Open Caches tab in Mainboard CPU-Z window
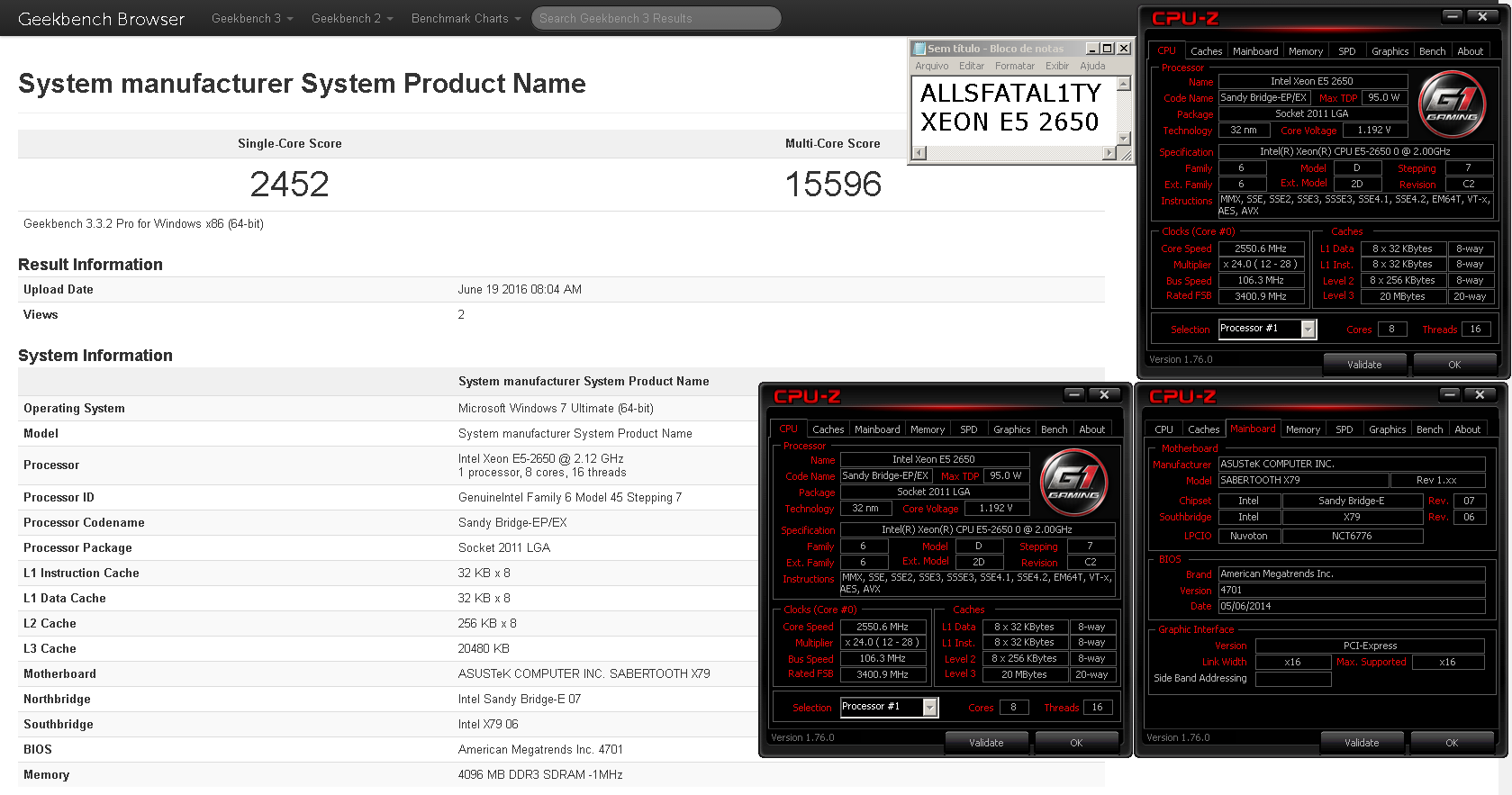The width and height of the screenshot is (1512, 795). tap(1203, 429)
